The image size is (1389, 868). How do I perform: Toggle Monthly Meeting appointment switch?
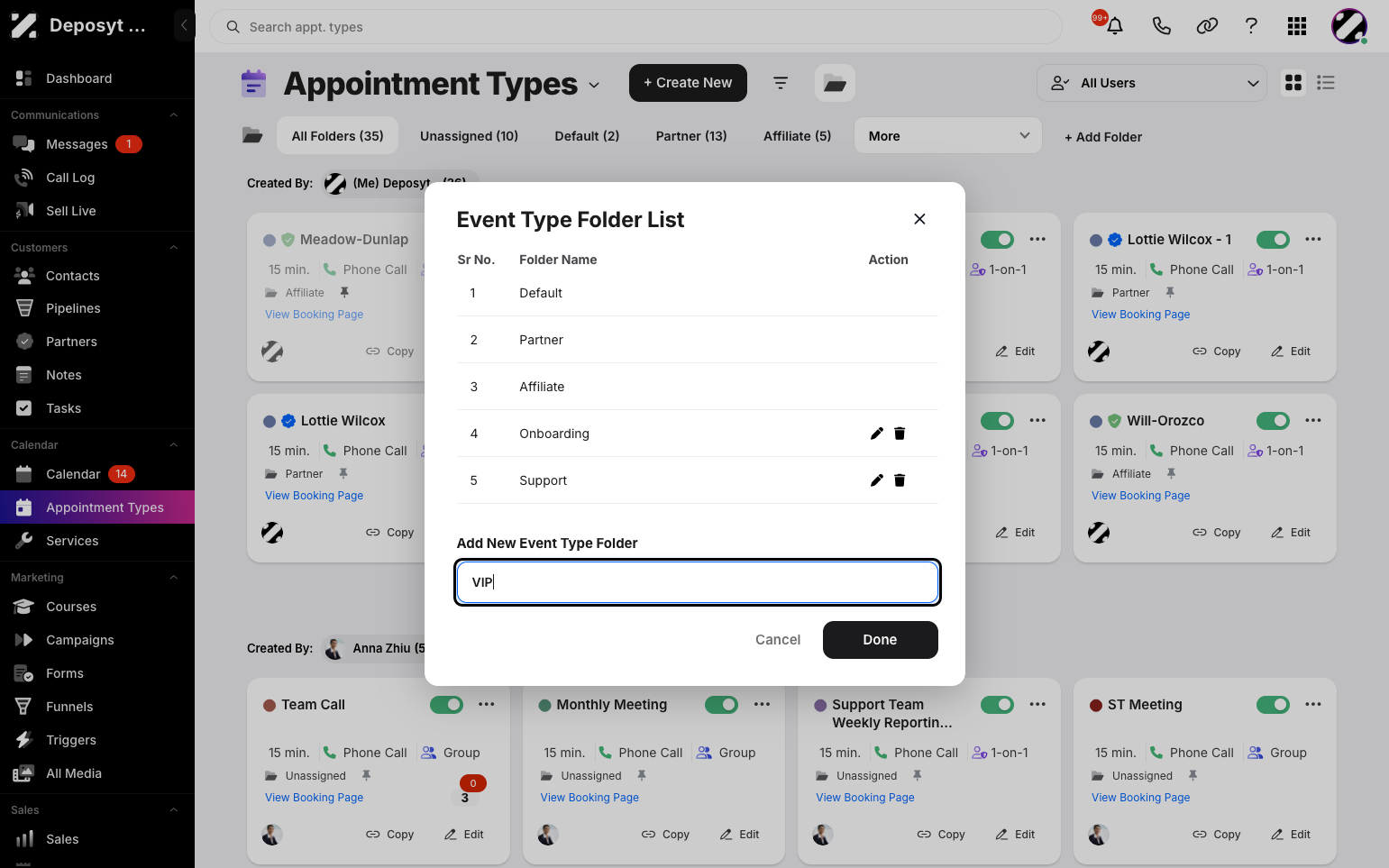click(721, 705)
